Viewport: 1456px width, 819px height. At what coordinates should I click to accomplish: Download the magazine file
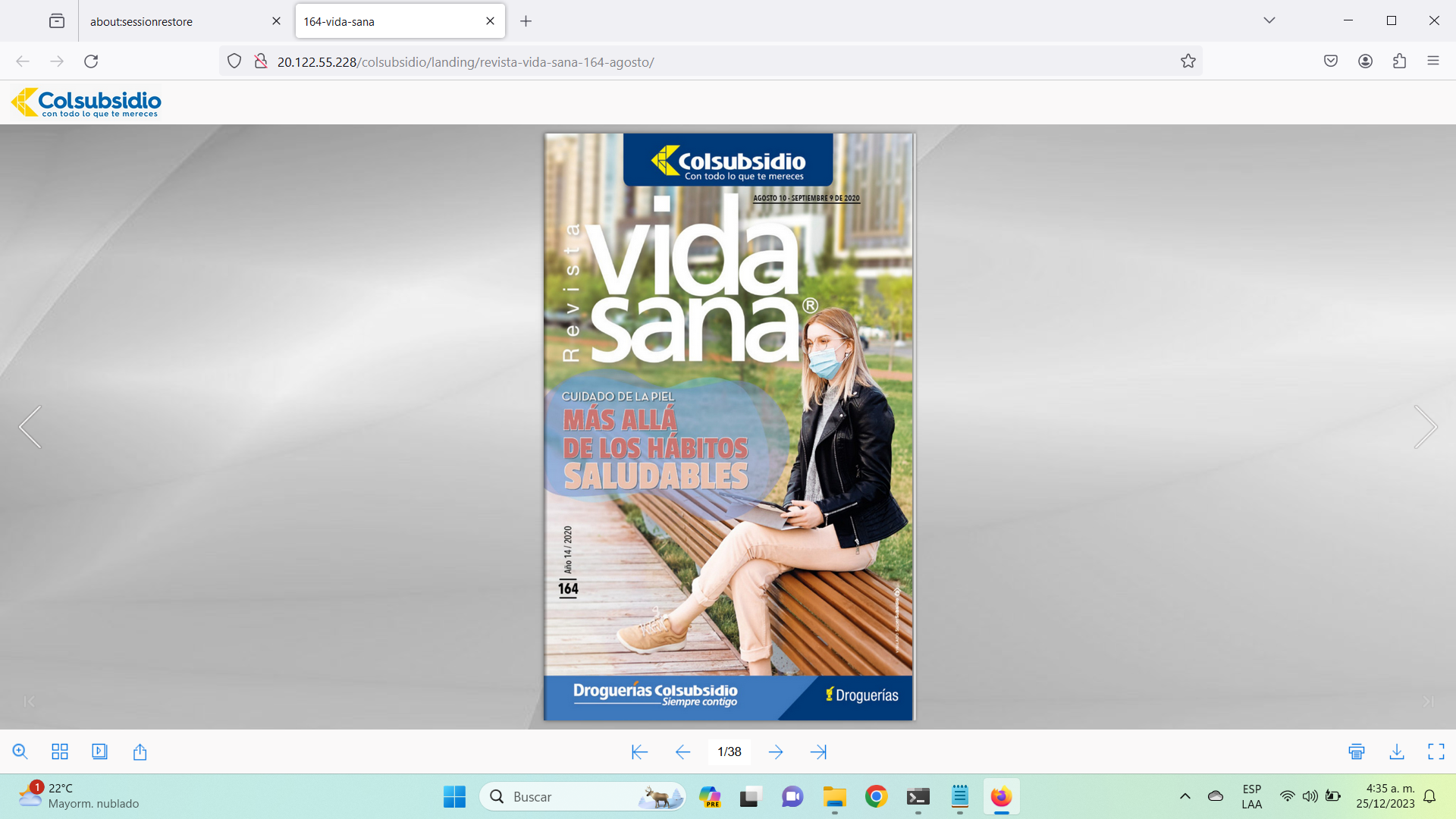(1396, 752)
